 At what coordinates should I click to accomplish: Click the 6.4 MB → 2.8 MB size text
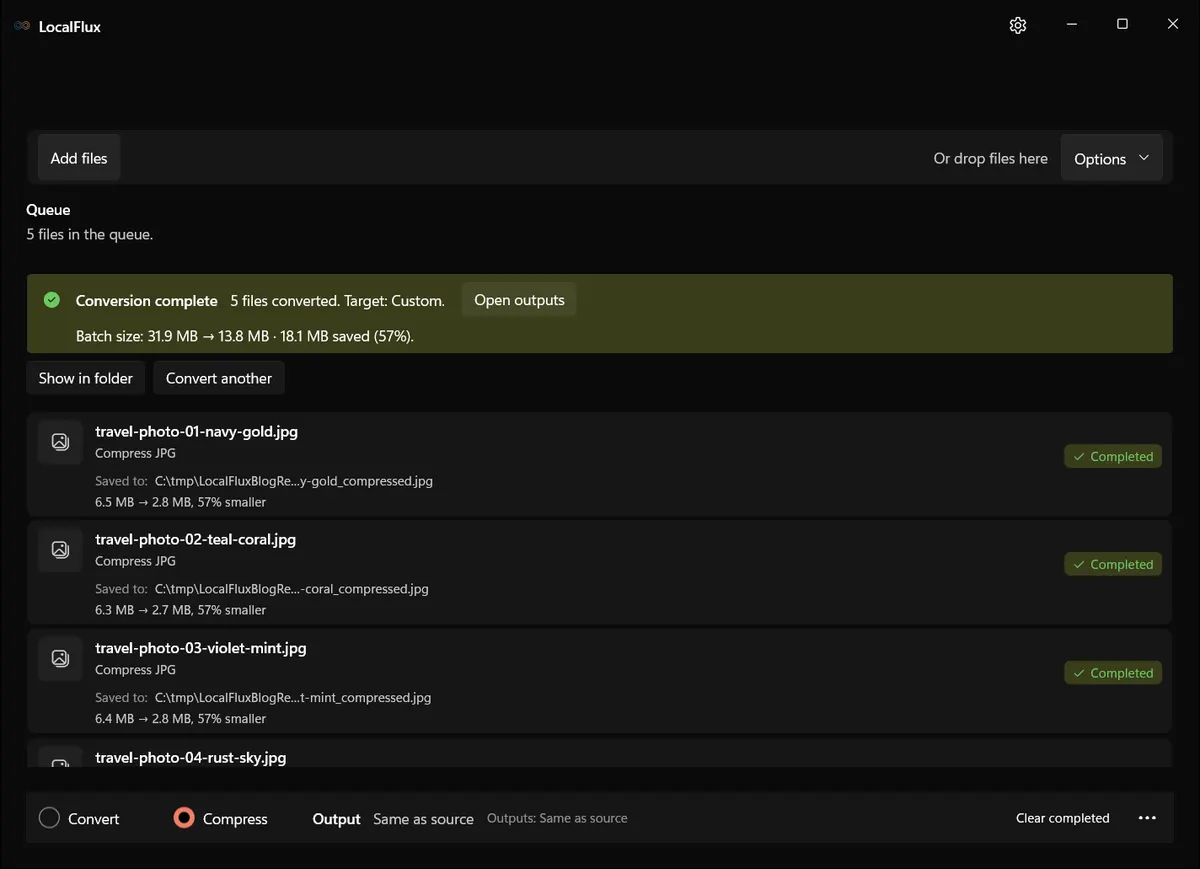[x=181, y=719]
